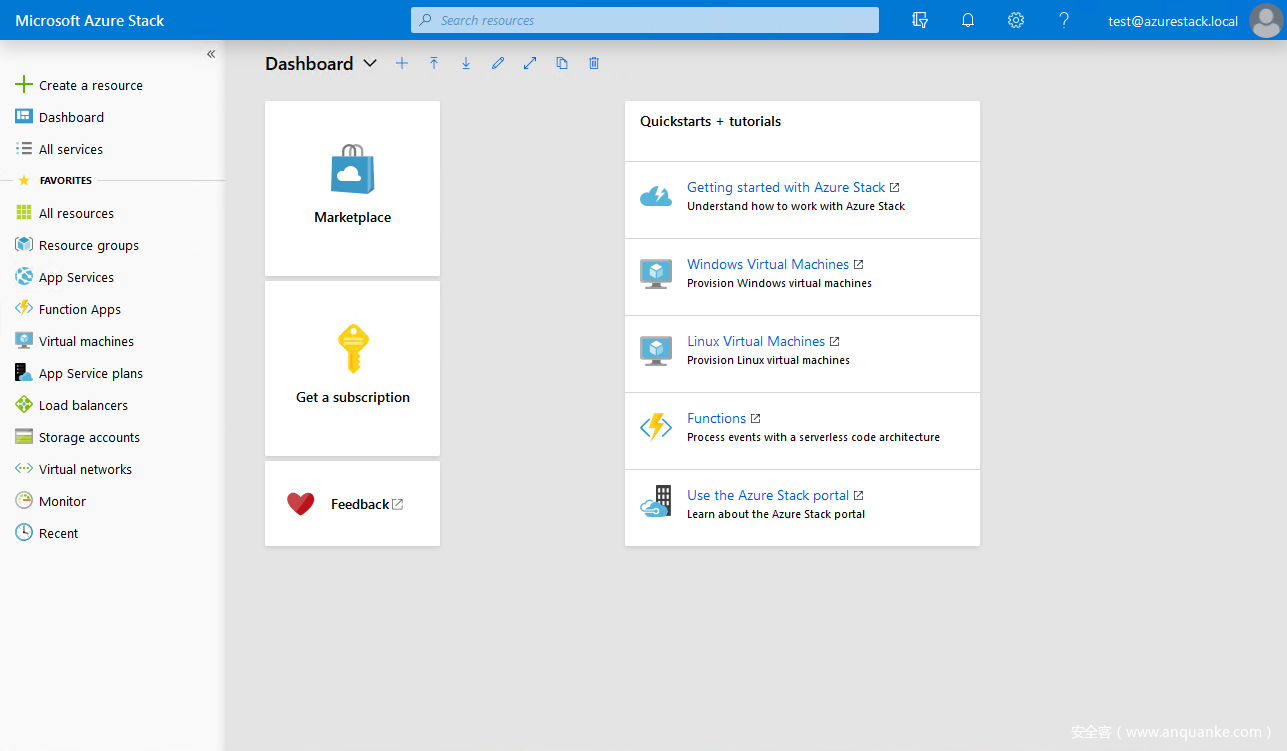Click the Load balancers diamond icon
This screenshot has width=1287, height=751.
24,405
